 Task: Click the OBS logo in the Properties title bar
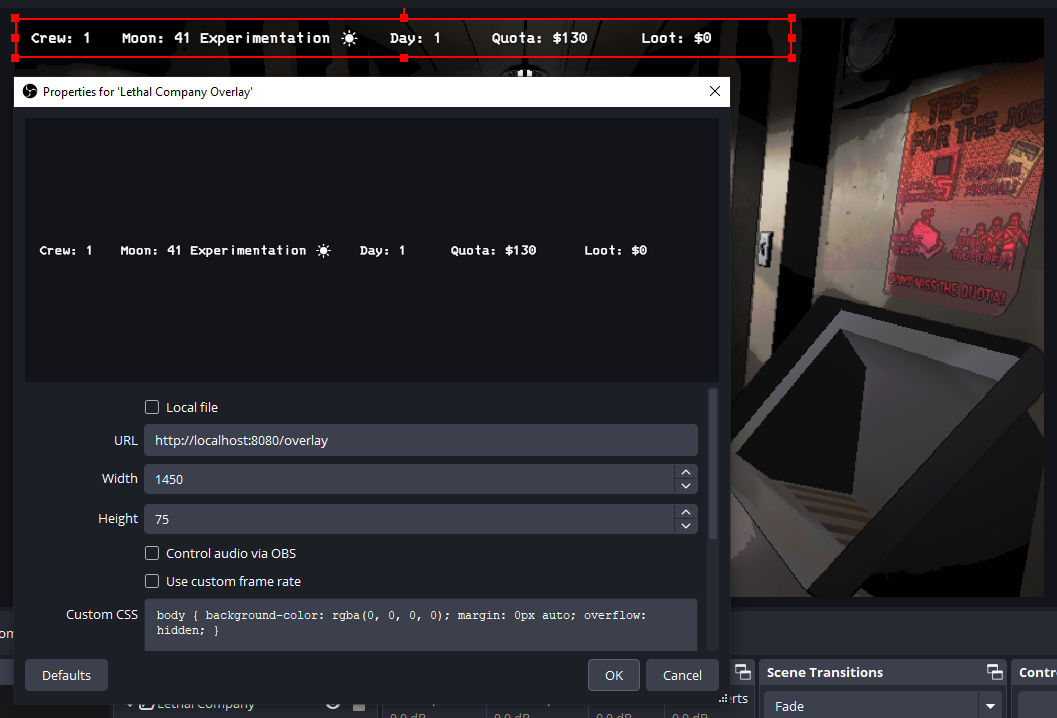pos(30,91)
